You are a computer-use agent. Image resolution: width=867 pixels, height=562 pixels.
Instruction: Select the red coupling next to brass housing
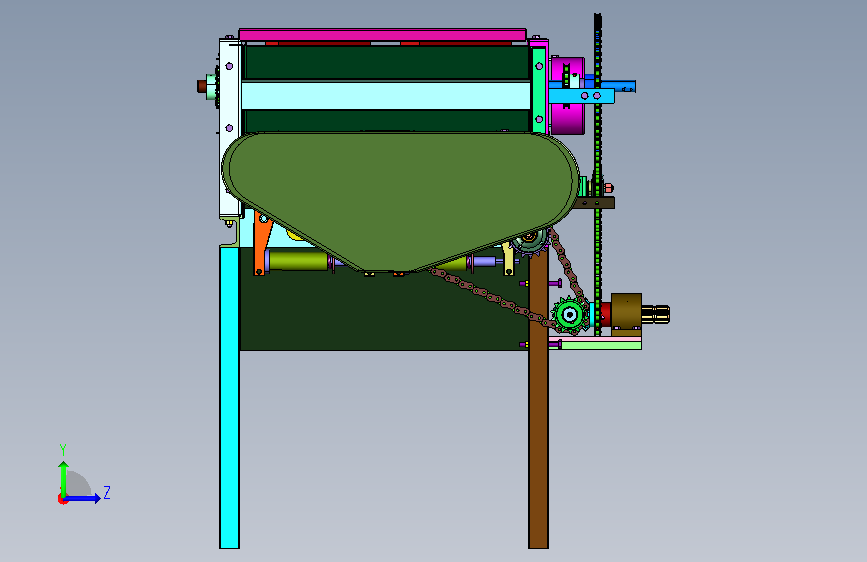[x=605, y=314]
